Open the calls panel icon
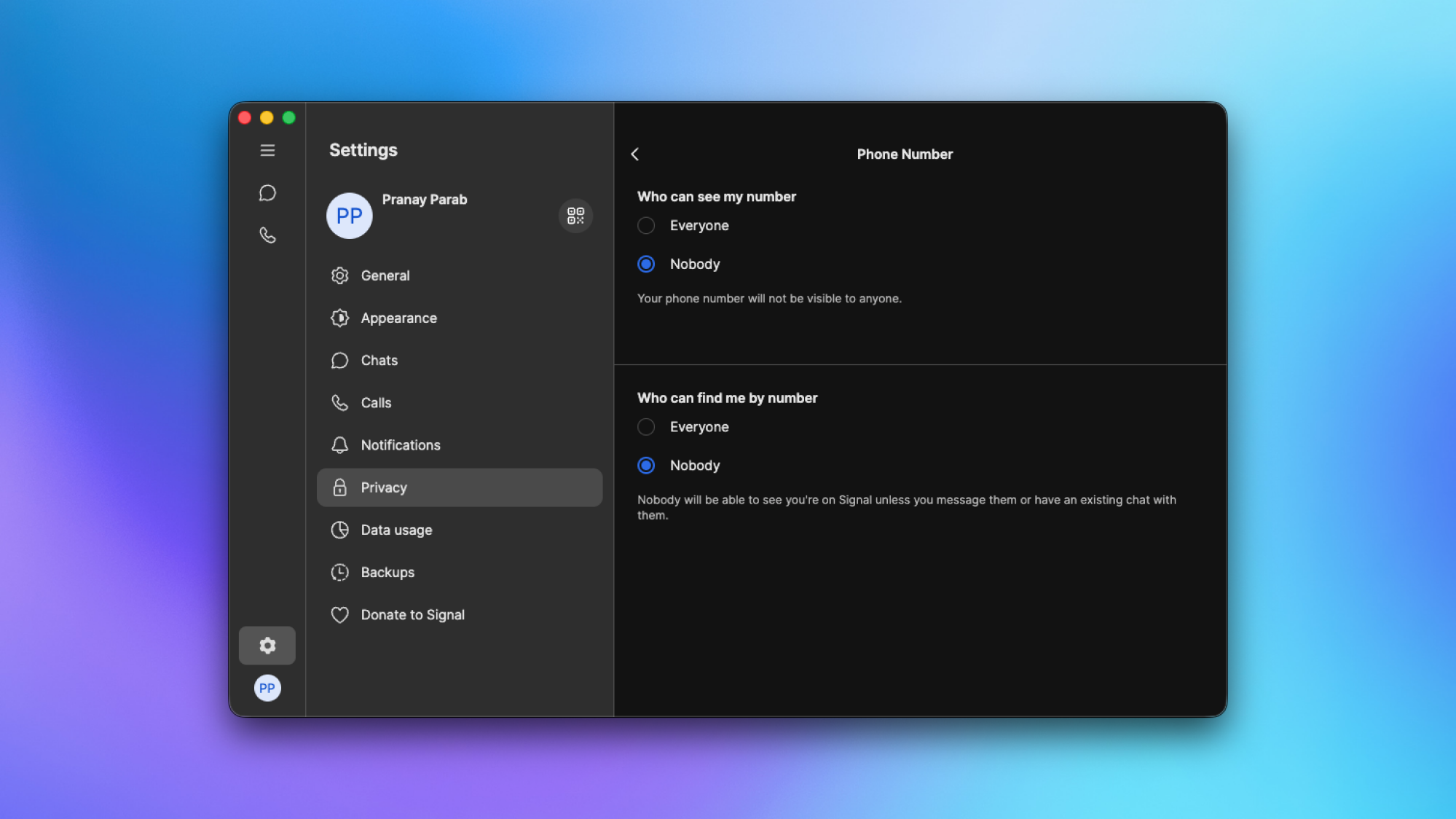Screen dimensions: 1456x819 [x=267, y=235]
